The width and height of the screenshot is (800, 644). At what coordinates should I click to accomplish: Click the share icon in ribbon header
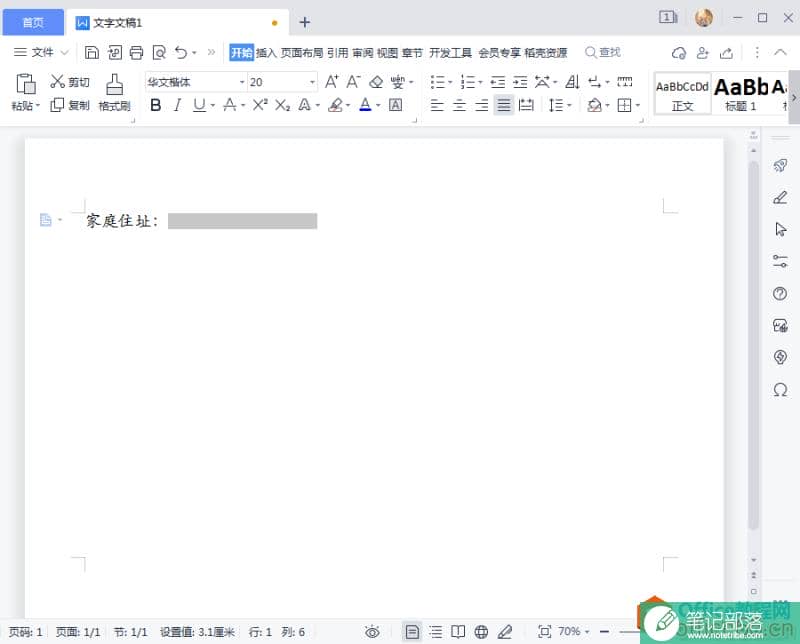[x=726, y=53]
